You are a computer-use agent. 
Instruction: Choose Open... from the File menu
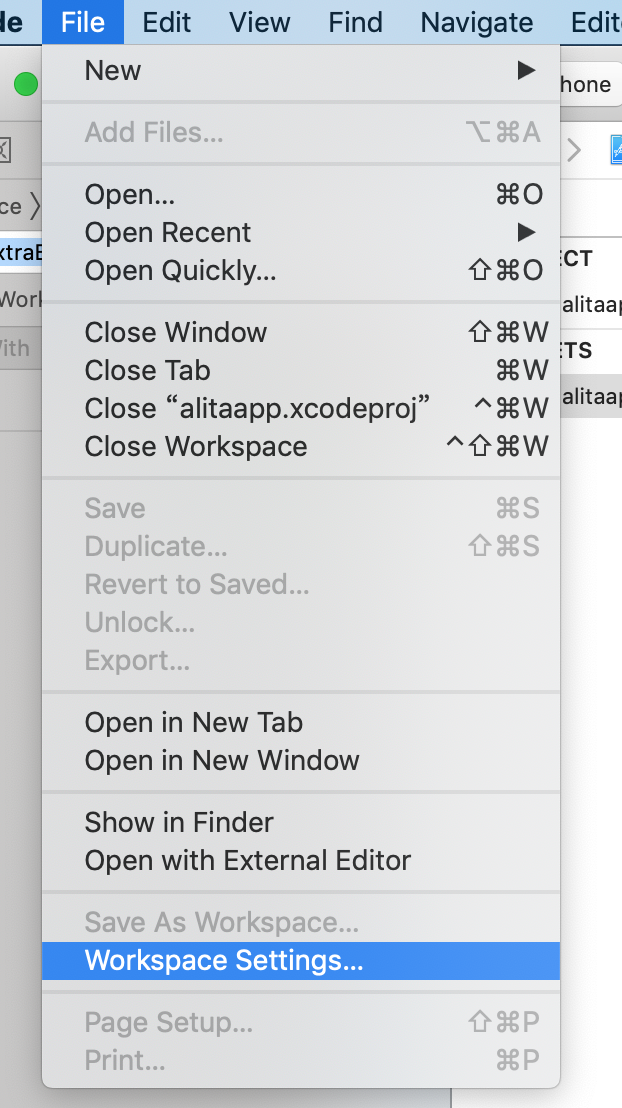[x=130, y=195]
